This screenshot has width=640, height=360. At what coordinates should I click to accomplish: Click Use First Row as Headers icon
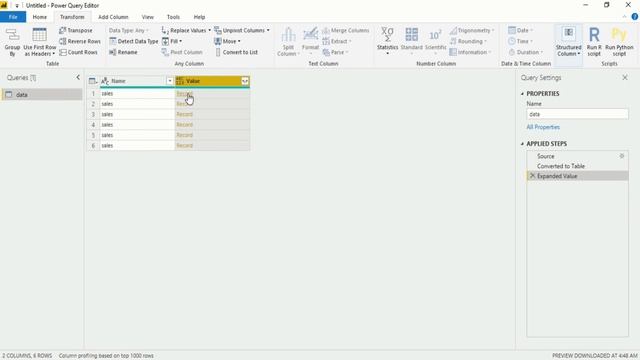tap(40, 42)
